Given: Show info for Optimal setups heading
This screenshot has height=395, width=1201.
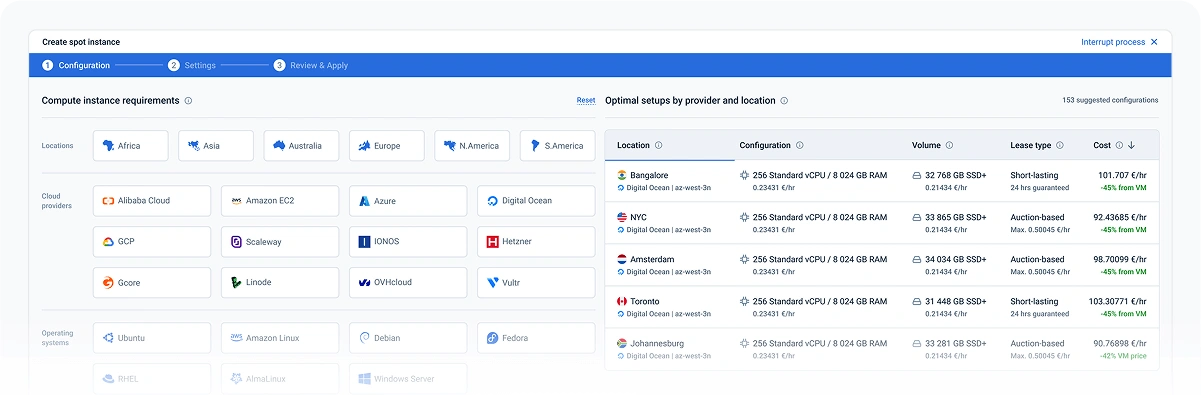Looking at the screenshot, I should (784, 101).
